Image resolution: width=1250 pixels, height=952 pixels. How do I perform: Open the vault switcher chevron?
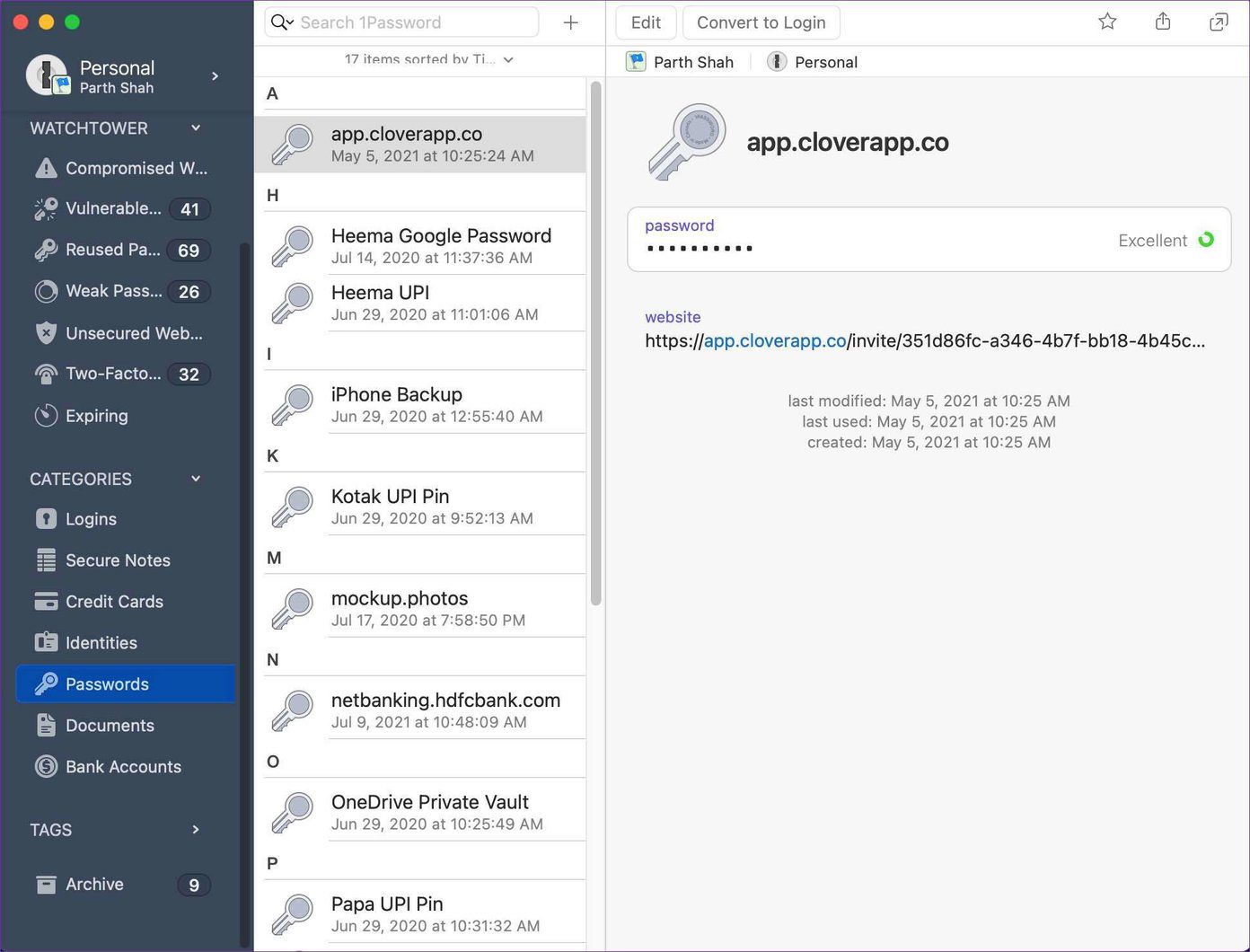(216, 76)
